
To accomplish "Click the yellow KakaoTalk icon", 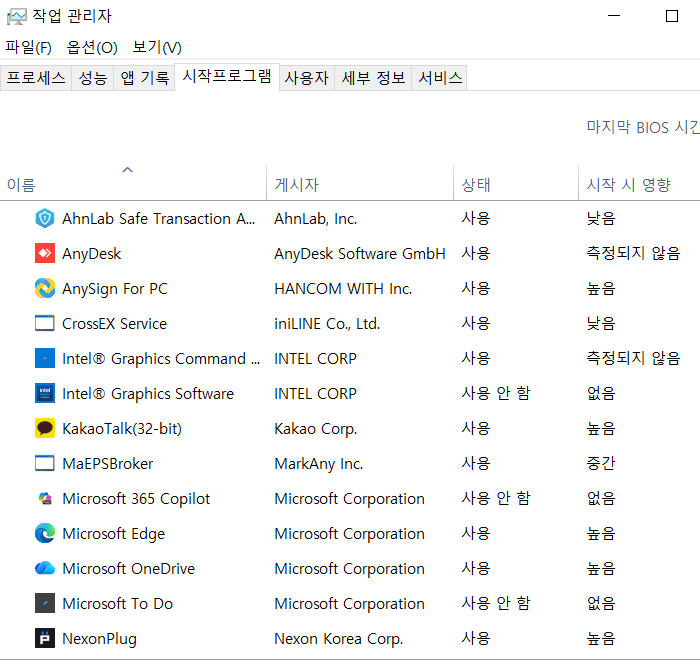I will [45, 428].
